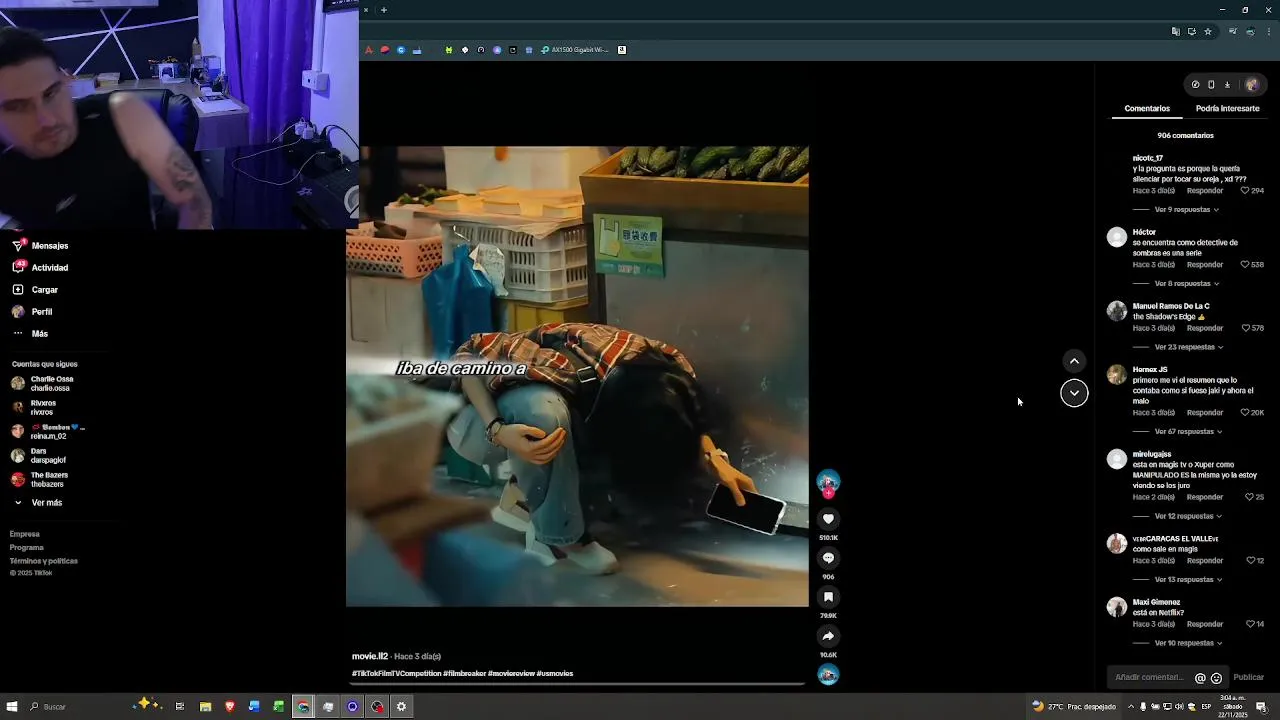Reply to nicotc_17 via Responder
The width and height of the screenshot is (1280, 720).
[x=1204, y=191]
